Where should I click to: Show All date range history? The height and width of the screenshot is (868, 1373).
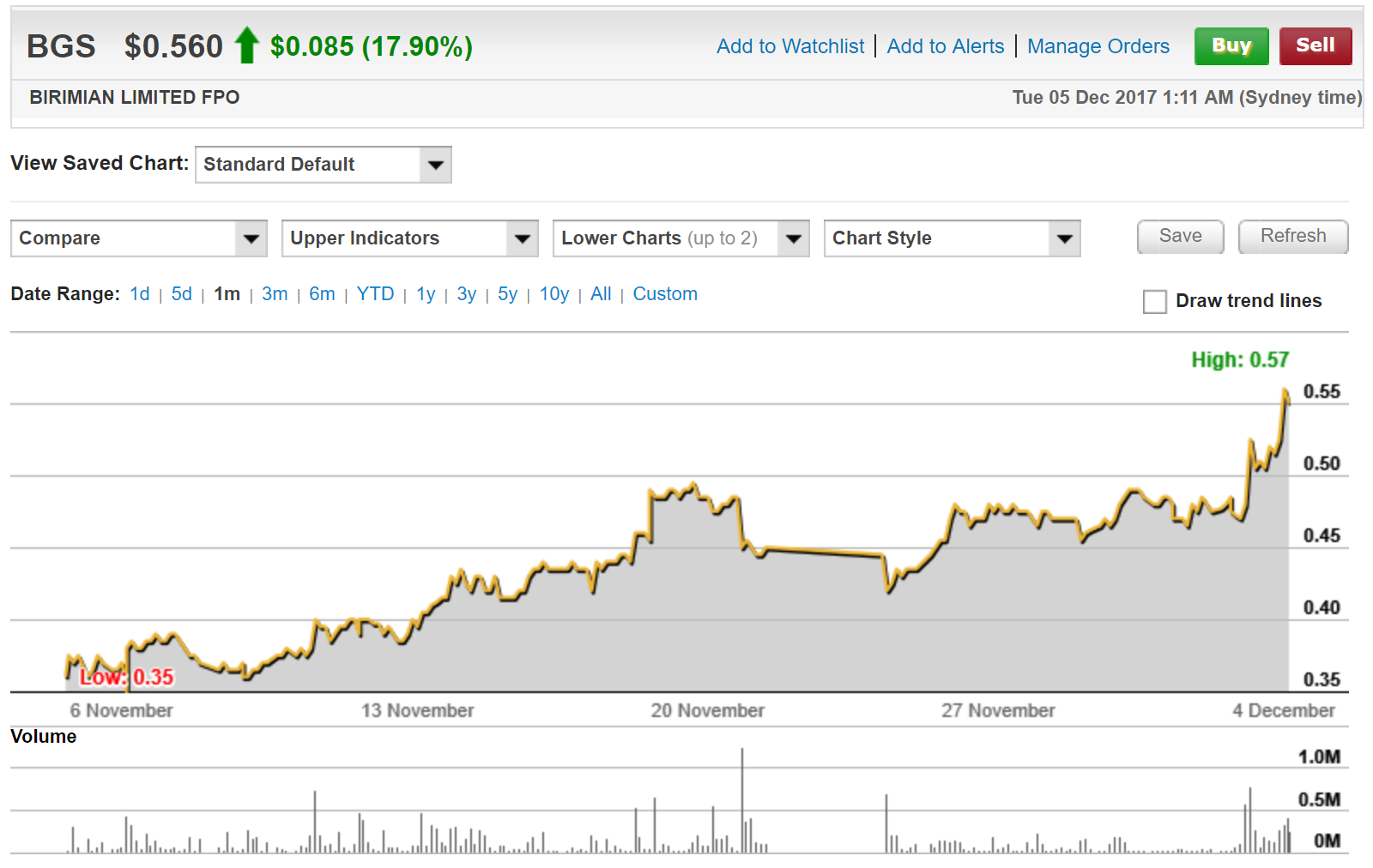point(601,294)
